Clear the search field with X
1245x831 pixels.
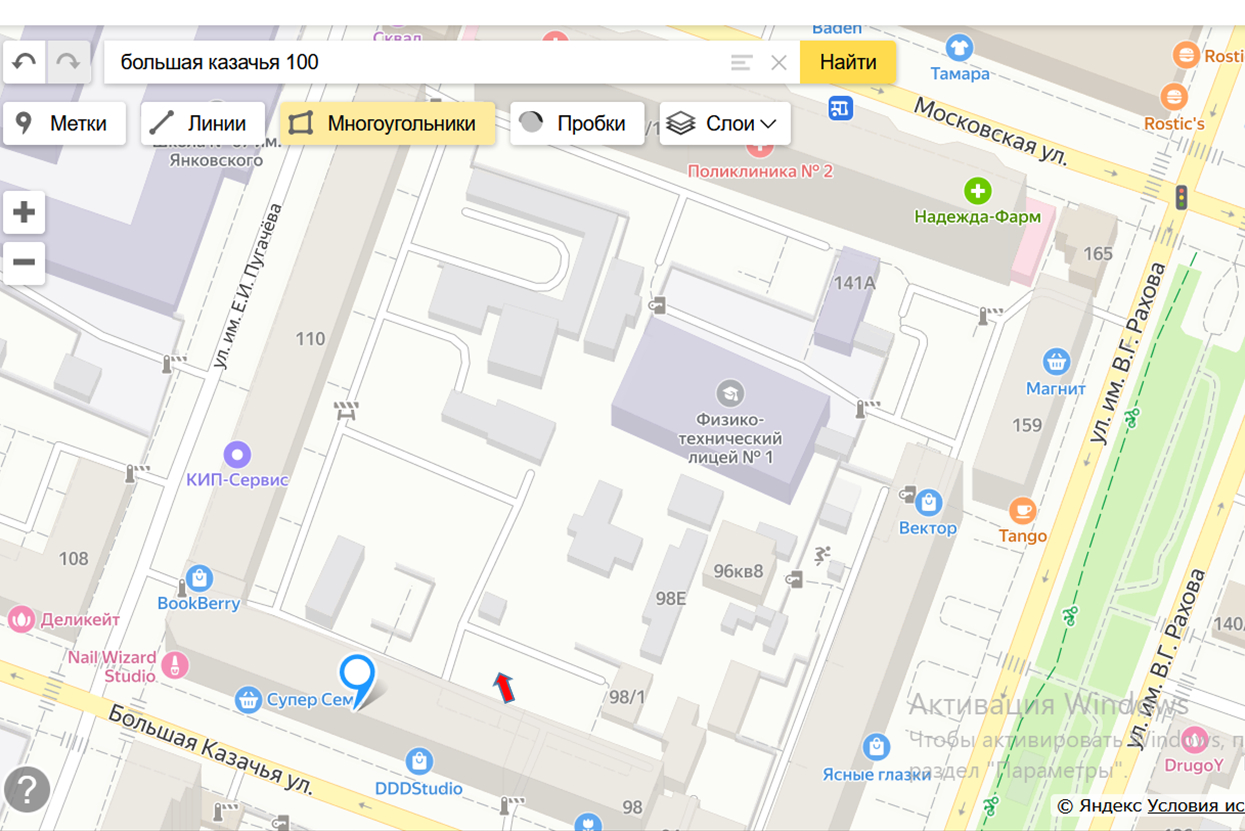coord(779,63)
